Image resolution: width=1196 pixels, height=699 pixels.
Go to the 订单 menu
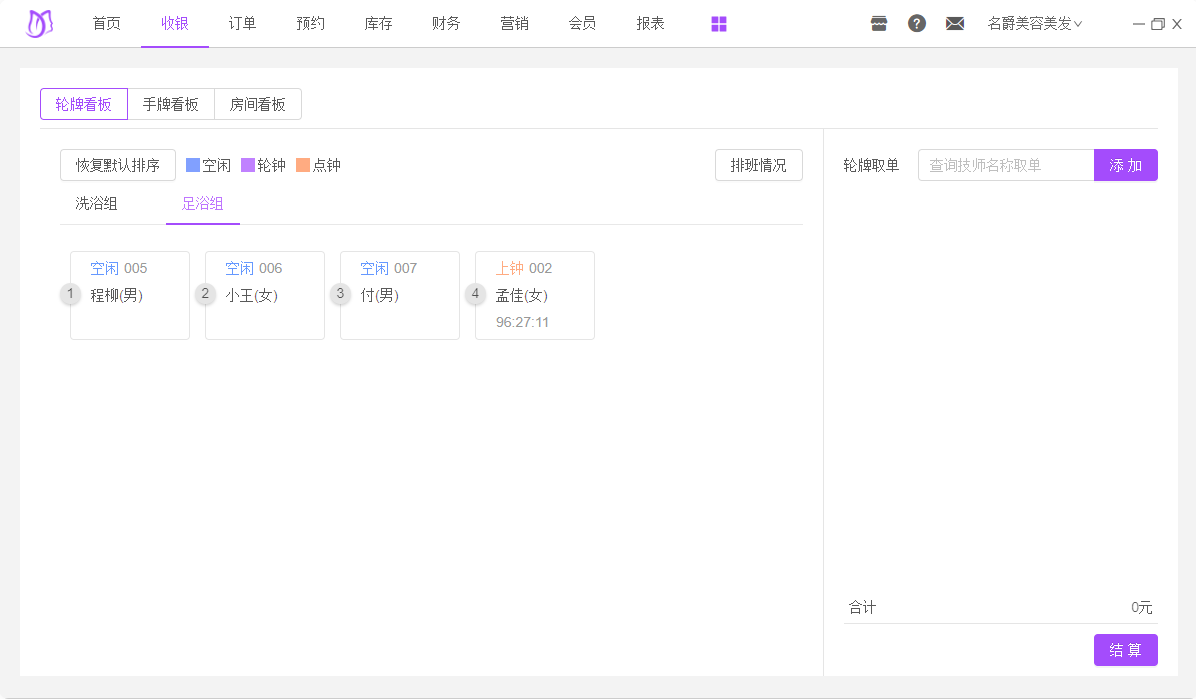pyautogui.click(x=243, y=24)
